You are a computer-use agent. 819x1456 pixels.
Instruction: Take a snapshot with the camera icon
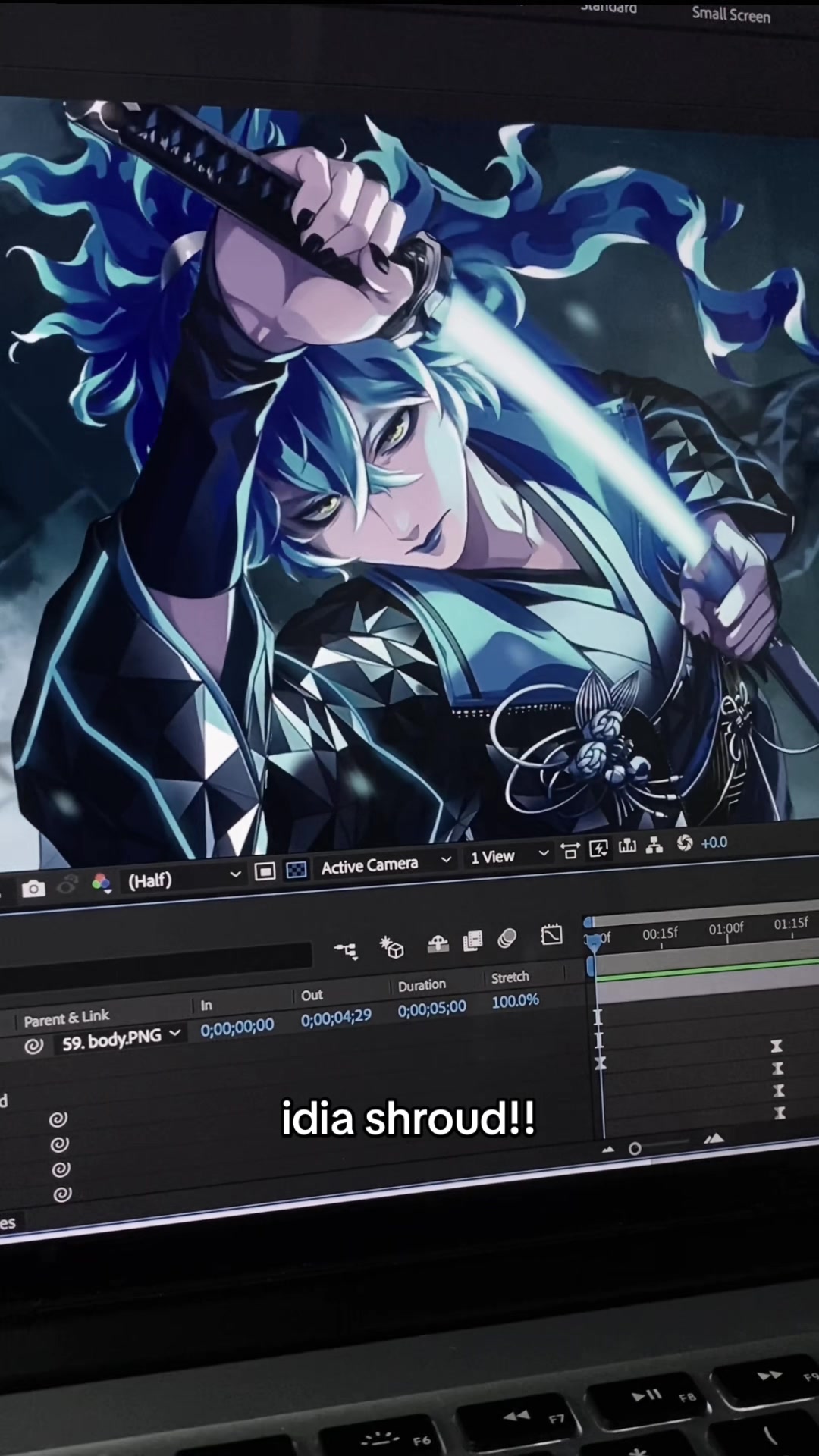tap(33, 888)
